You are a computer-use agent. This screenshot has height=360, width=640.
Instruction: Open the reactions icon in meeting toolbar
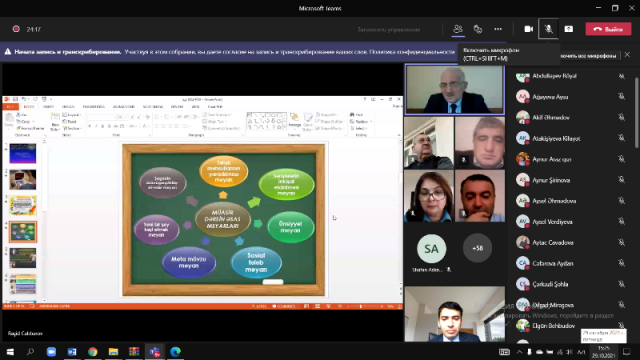click(x=478, y=29)
